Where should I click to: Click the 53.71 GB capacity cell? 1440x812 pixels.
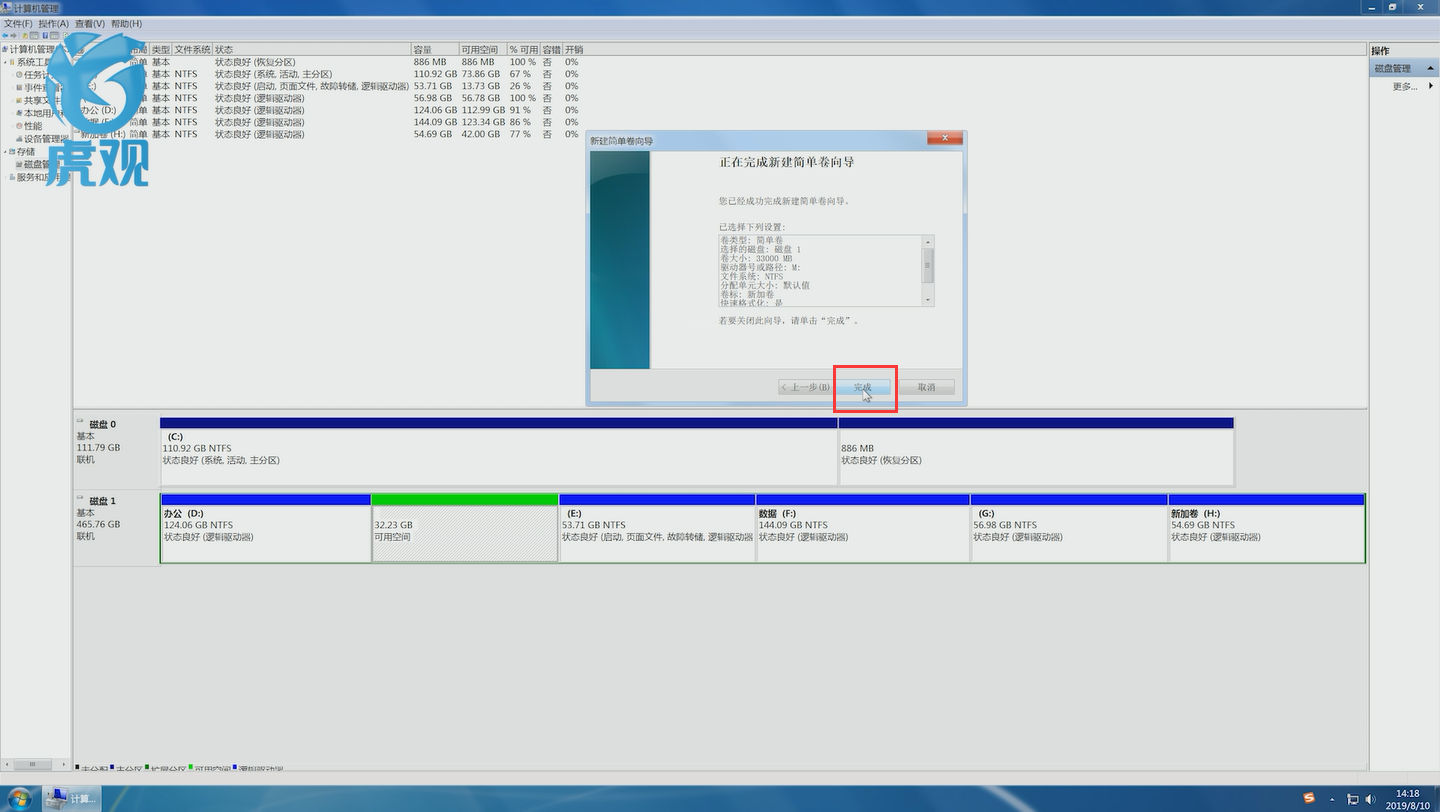point(433,86)
